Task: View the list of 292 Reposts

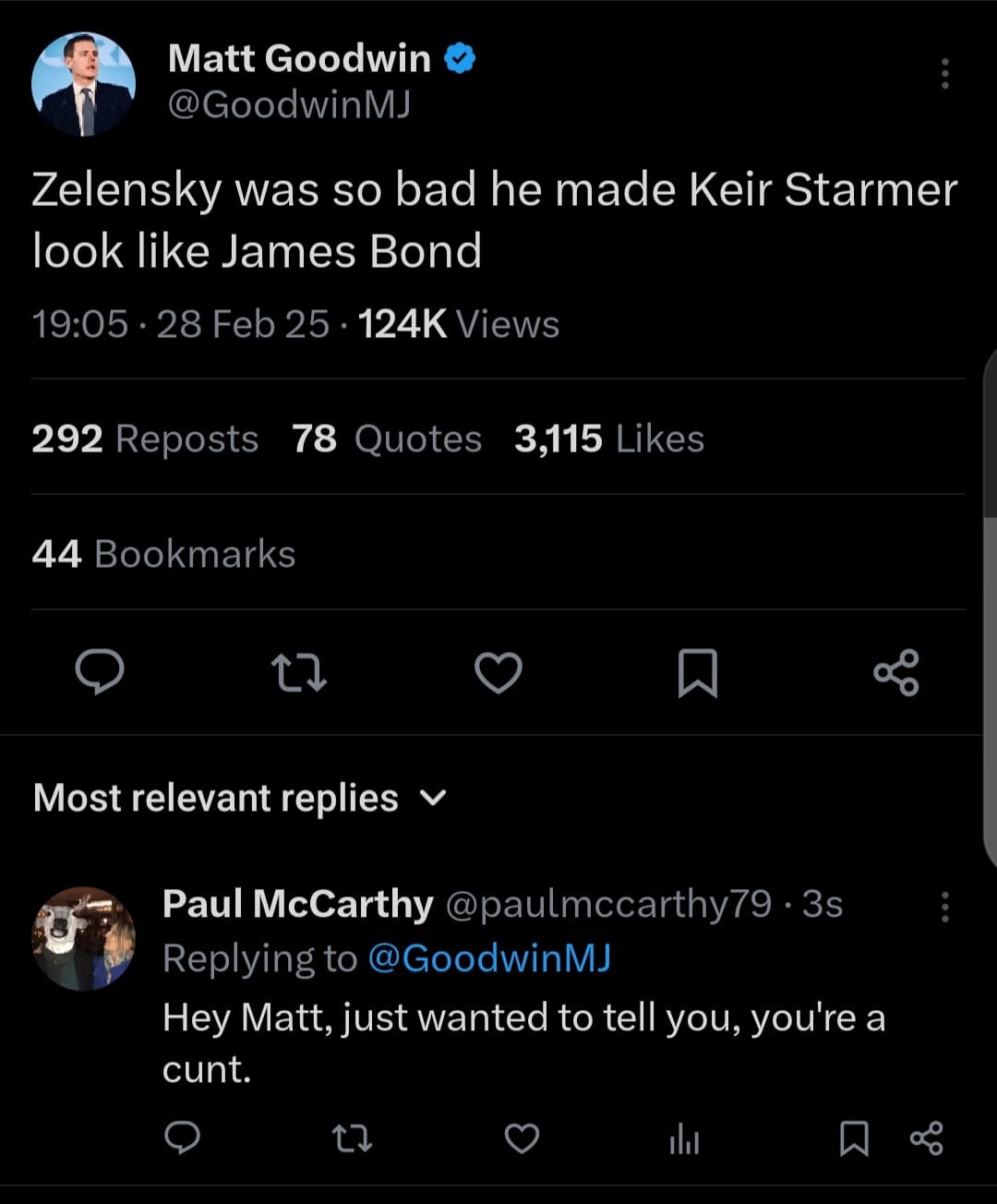Action: (145, 439)
